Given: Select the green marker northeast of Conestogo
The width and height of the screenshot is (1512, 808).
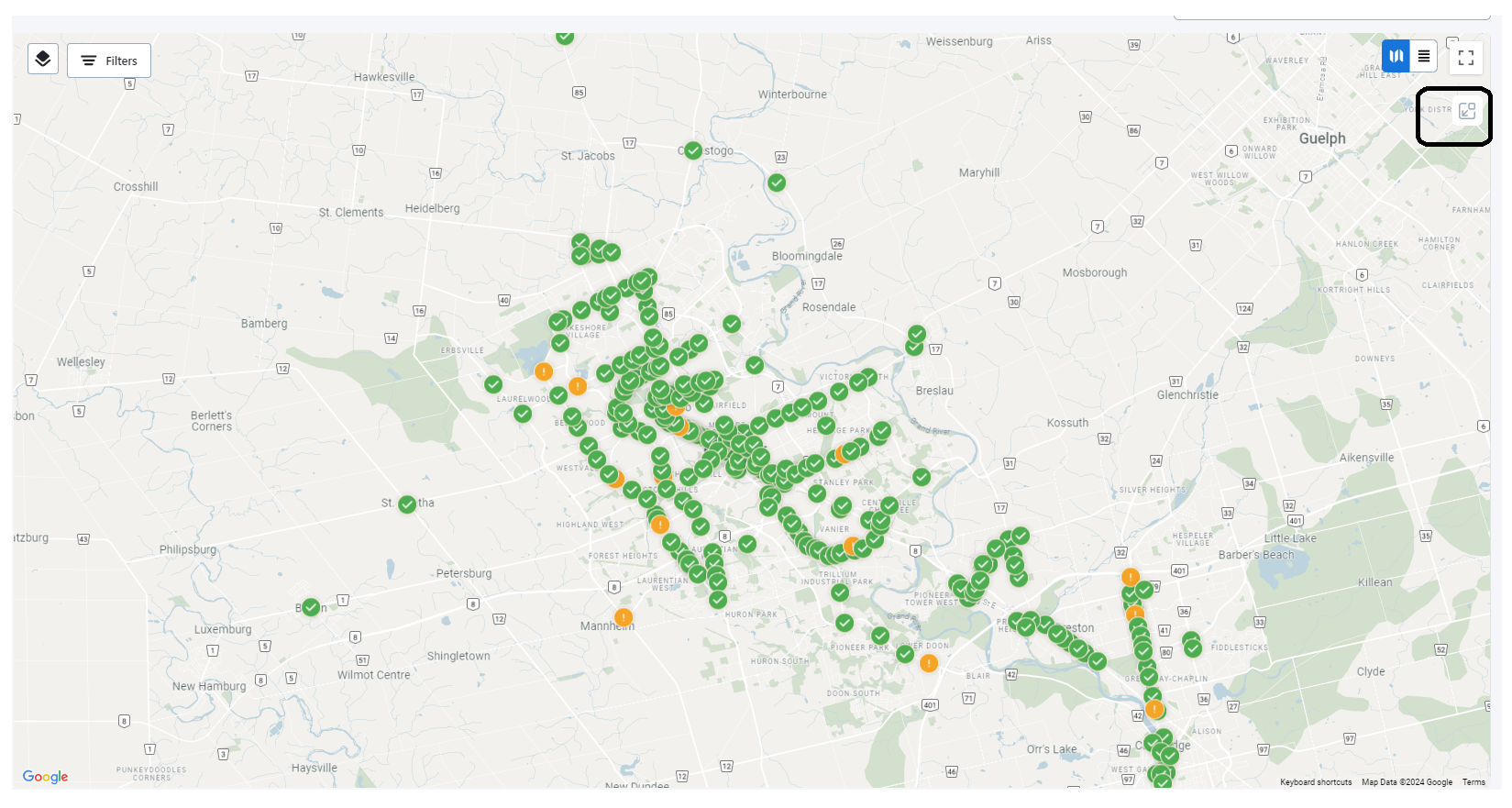Looking at the screenshot, I should click(777, 183).
